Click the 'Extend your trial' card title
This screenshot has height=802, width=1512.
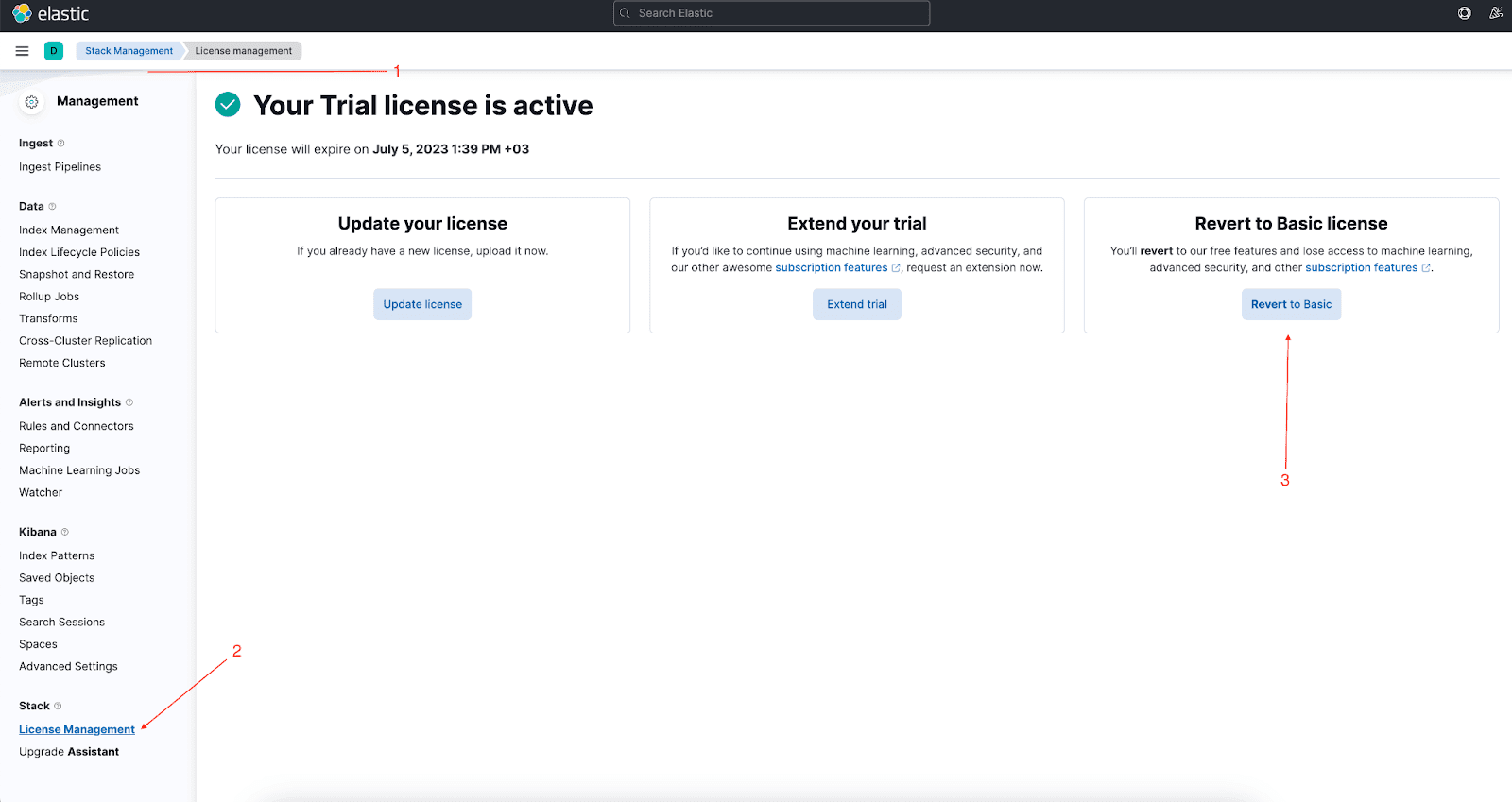(x=857, y=224)
